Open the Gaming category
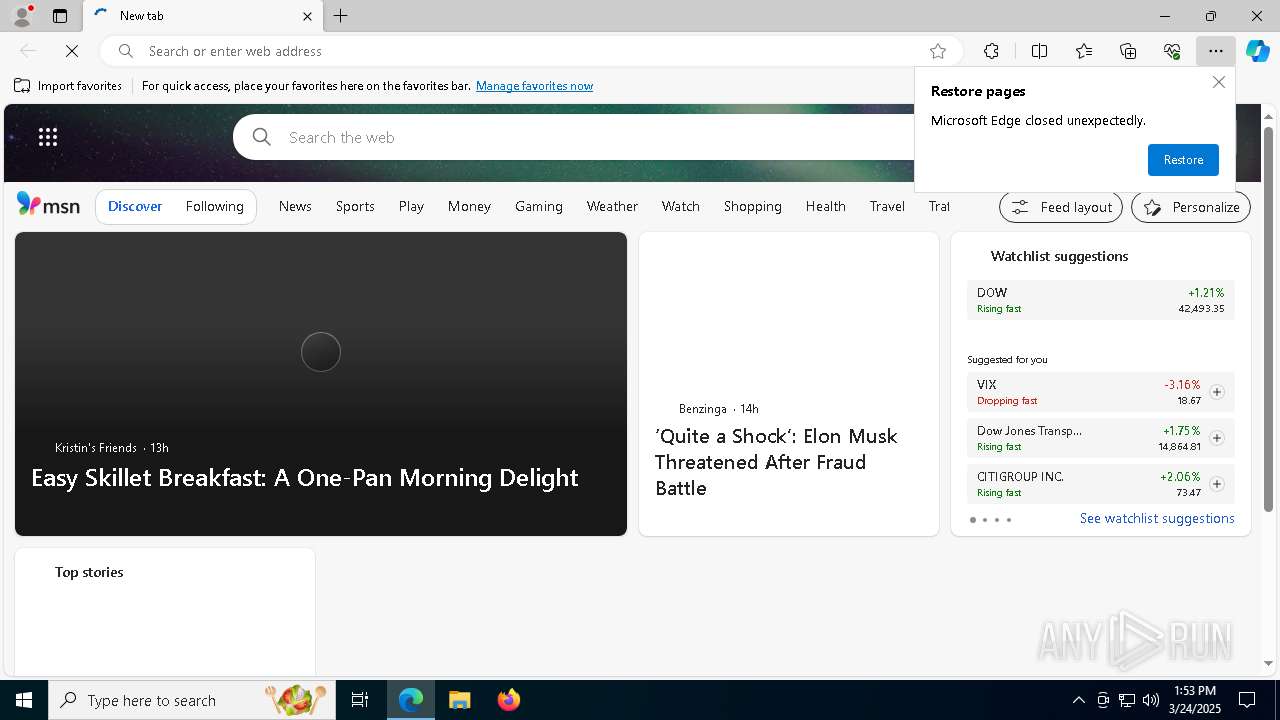This screenshot has width=1280, height=720. click(x=539, y=206)
